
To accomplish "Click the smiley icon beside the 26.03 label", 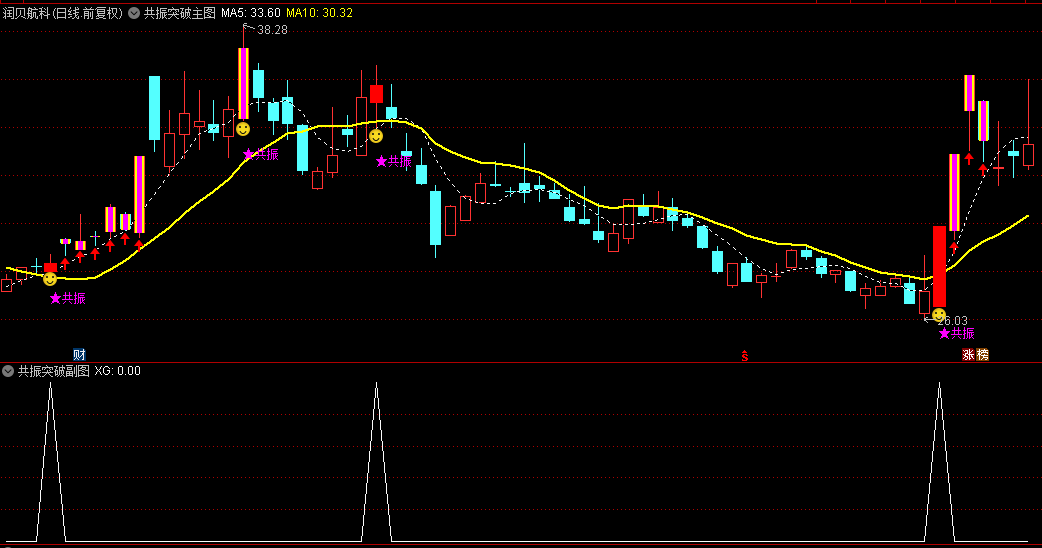I will click(939, 314).
